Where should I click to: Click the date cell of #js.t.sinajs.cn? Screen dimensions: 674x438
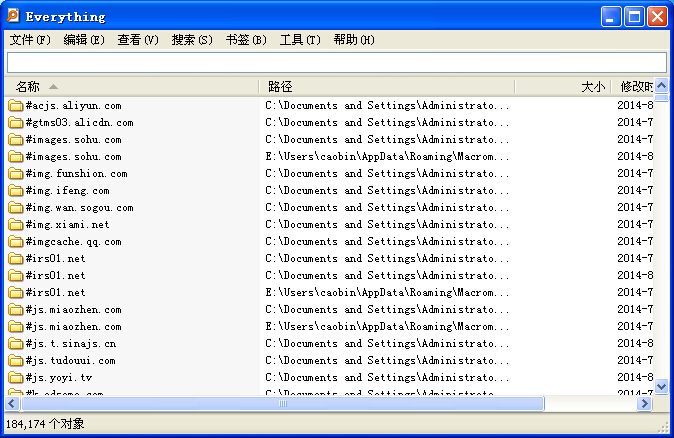(635, 343)
